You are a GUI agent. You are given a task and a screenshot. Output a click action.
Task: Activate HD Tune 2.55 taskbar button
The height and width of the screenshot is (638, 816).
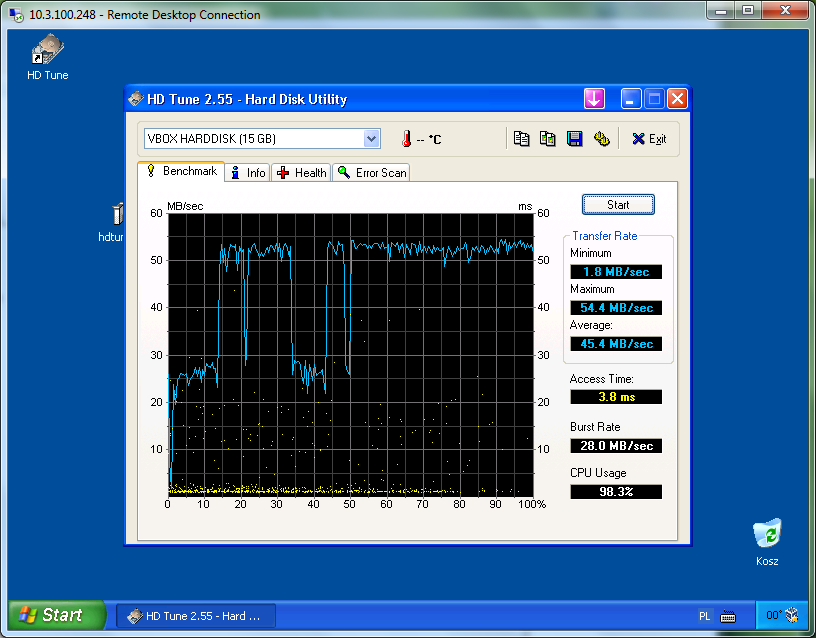pos(196,616)
